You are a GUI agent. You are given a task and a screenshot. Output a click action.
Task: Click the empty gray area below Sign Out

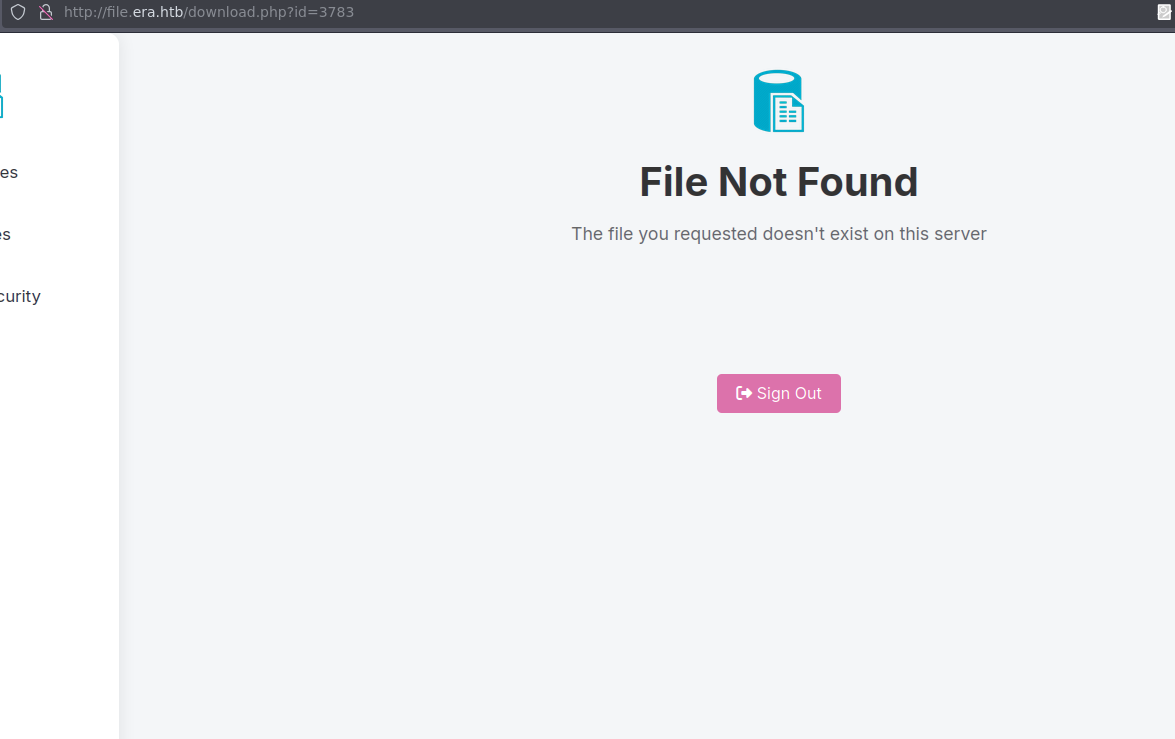[x=778, y=560]
